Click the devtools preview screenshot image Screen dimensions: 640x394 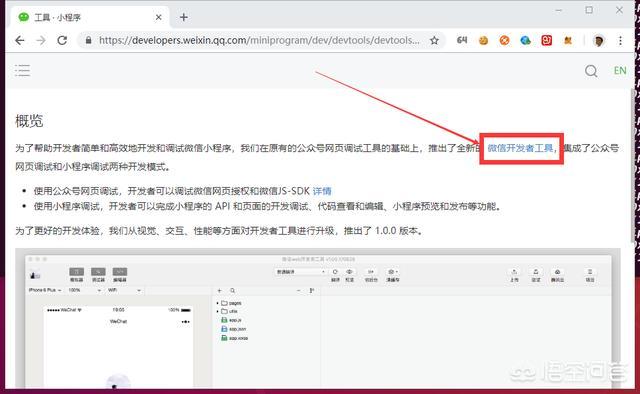pos(318,318)
